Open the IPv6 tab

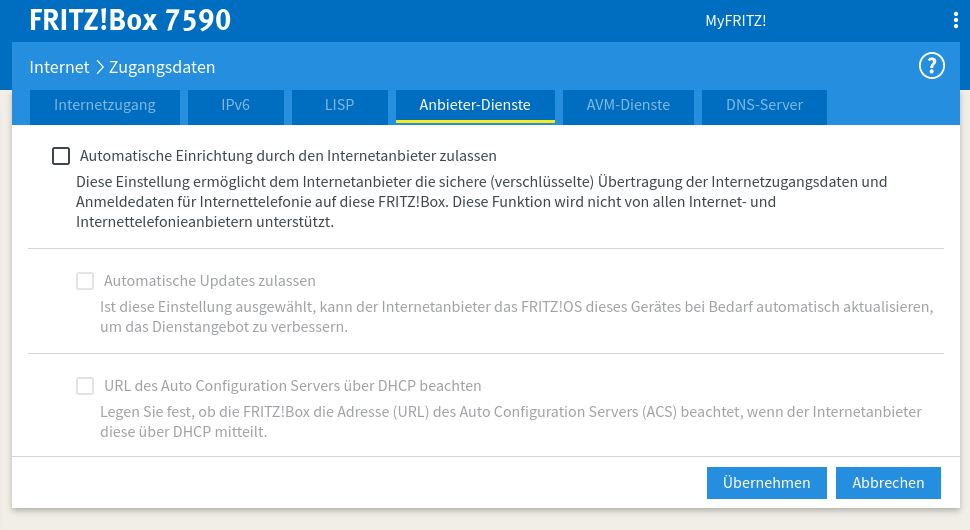[236, 105]
